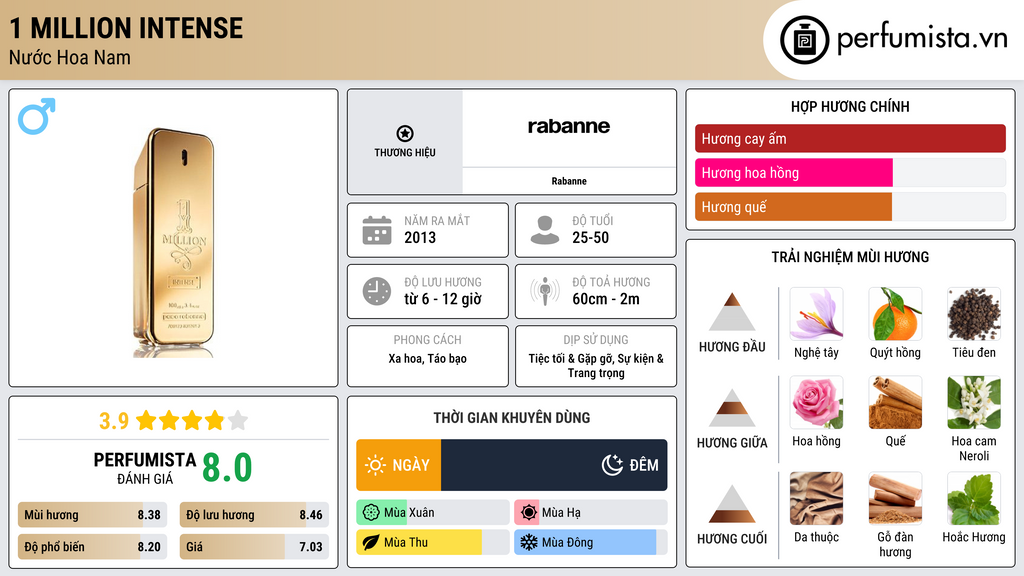Open the Rabanne brand name link

[569, 181]
